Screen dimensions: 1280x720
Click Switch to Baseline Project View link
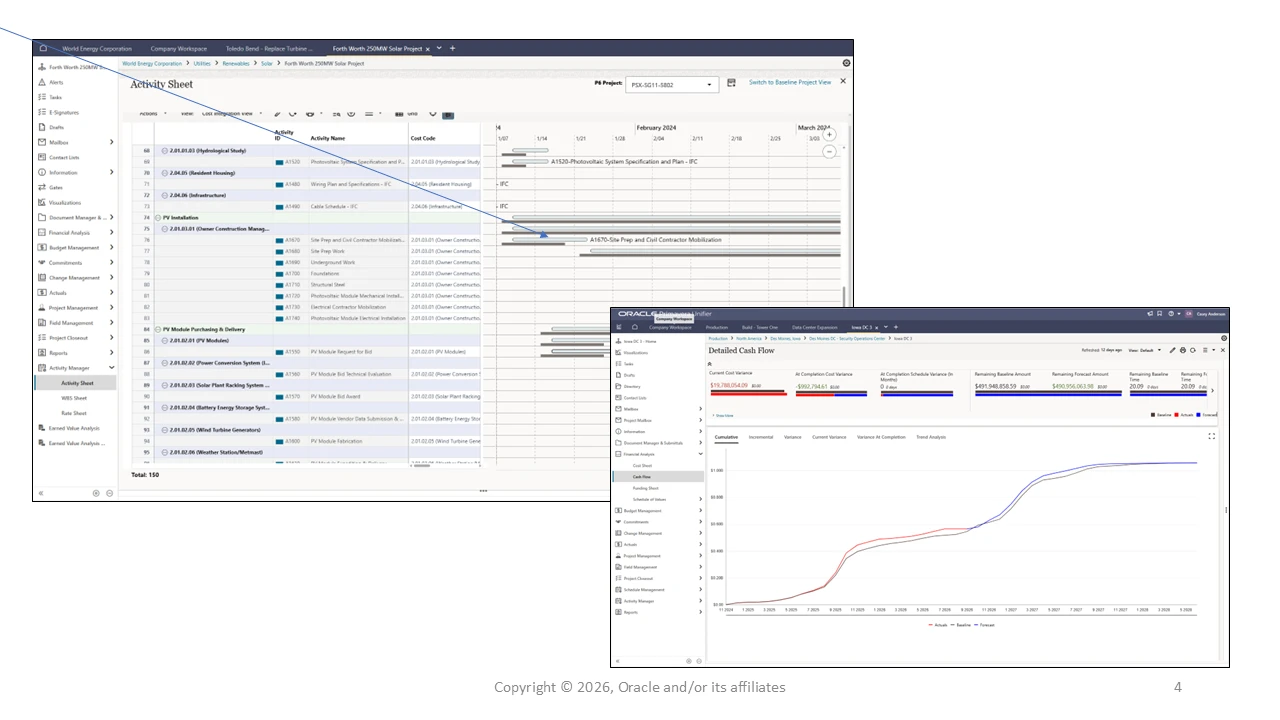[790, 82]
